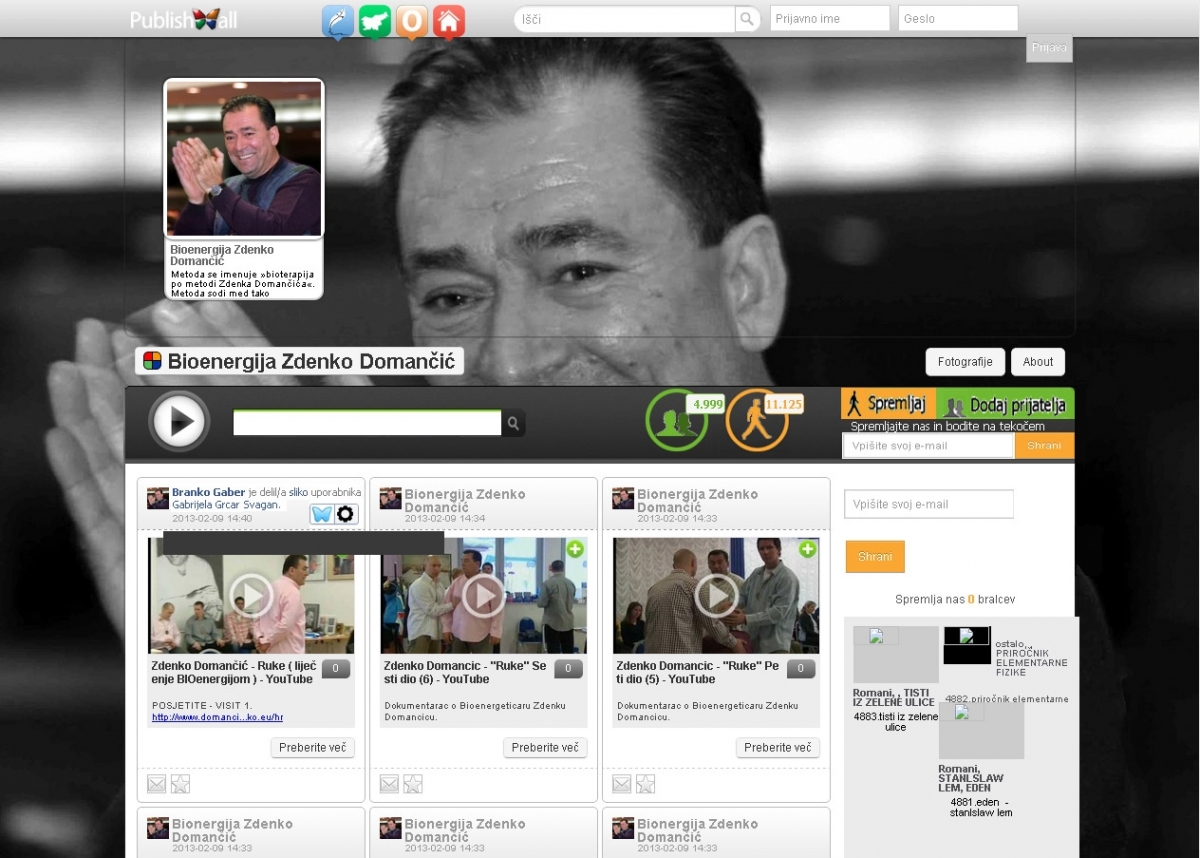Click the red home icon
The width and height of the screenshot is (1200, 858).
[x=449, y=21]
